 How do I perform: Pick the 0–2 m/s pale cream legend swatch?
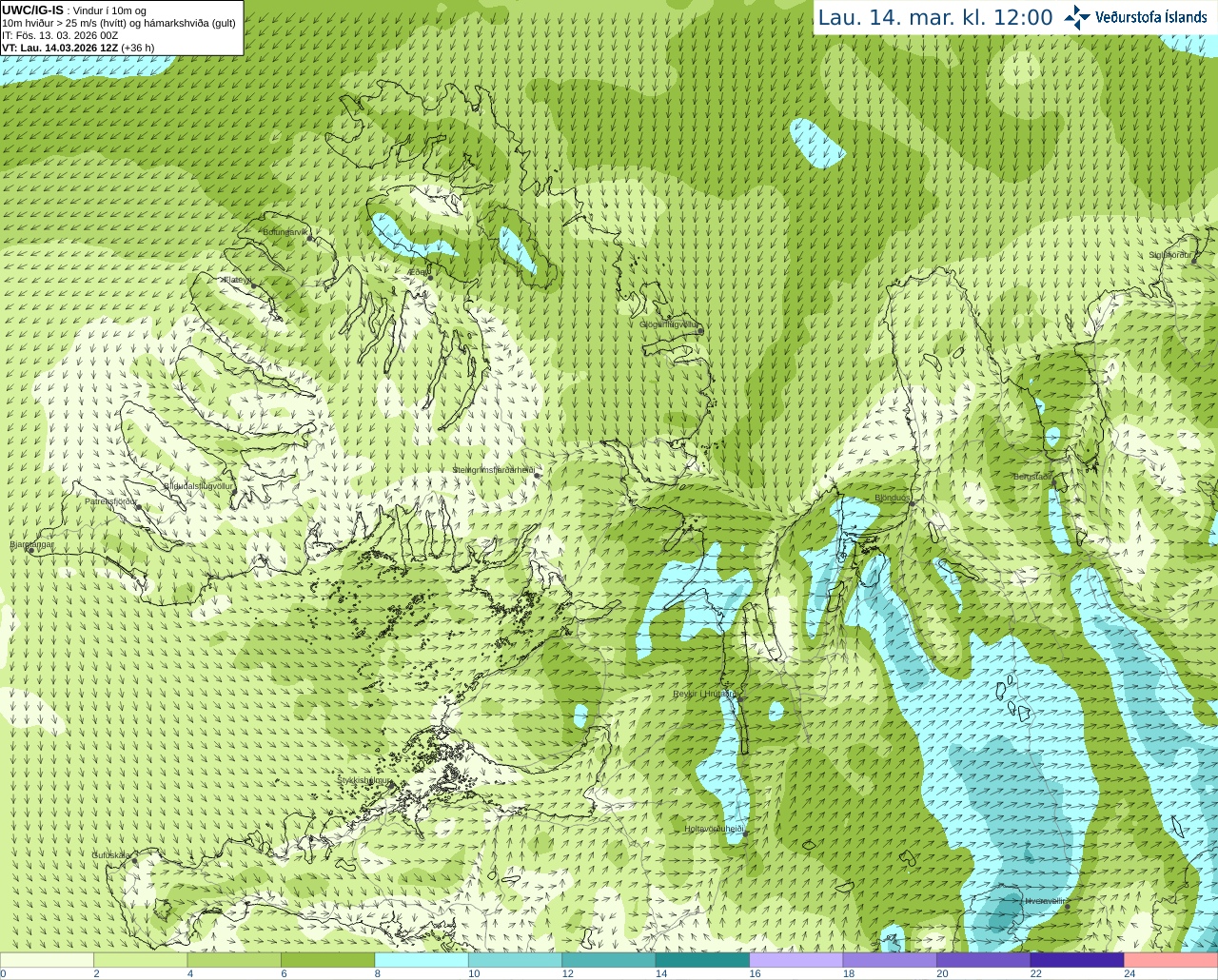click(47, 960)
